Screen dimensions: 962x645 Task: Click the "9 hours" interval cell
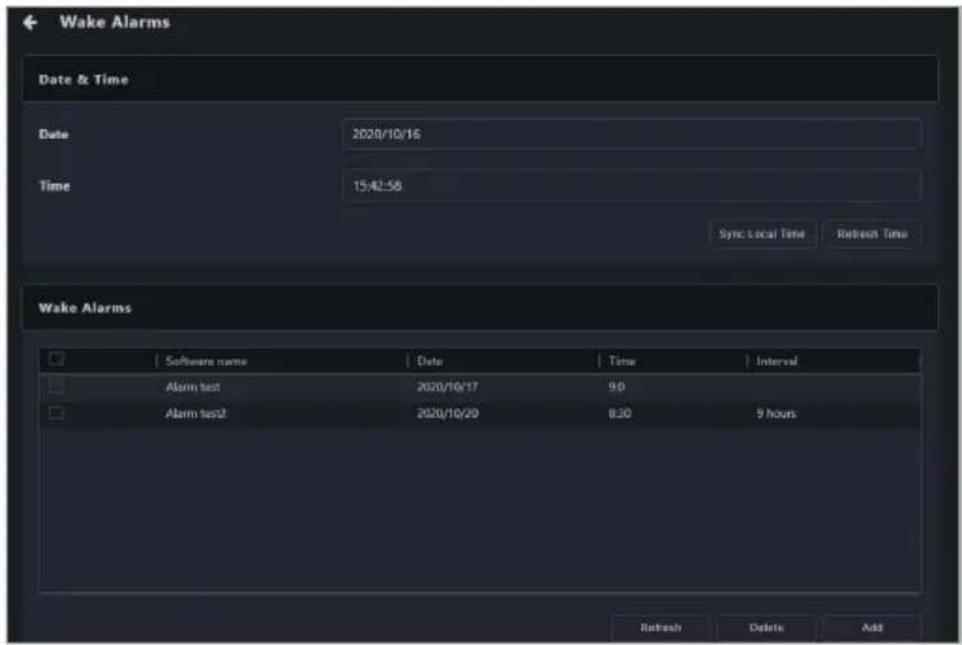coord(776,413)
